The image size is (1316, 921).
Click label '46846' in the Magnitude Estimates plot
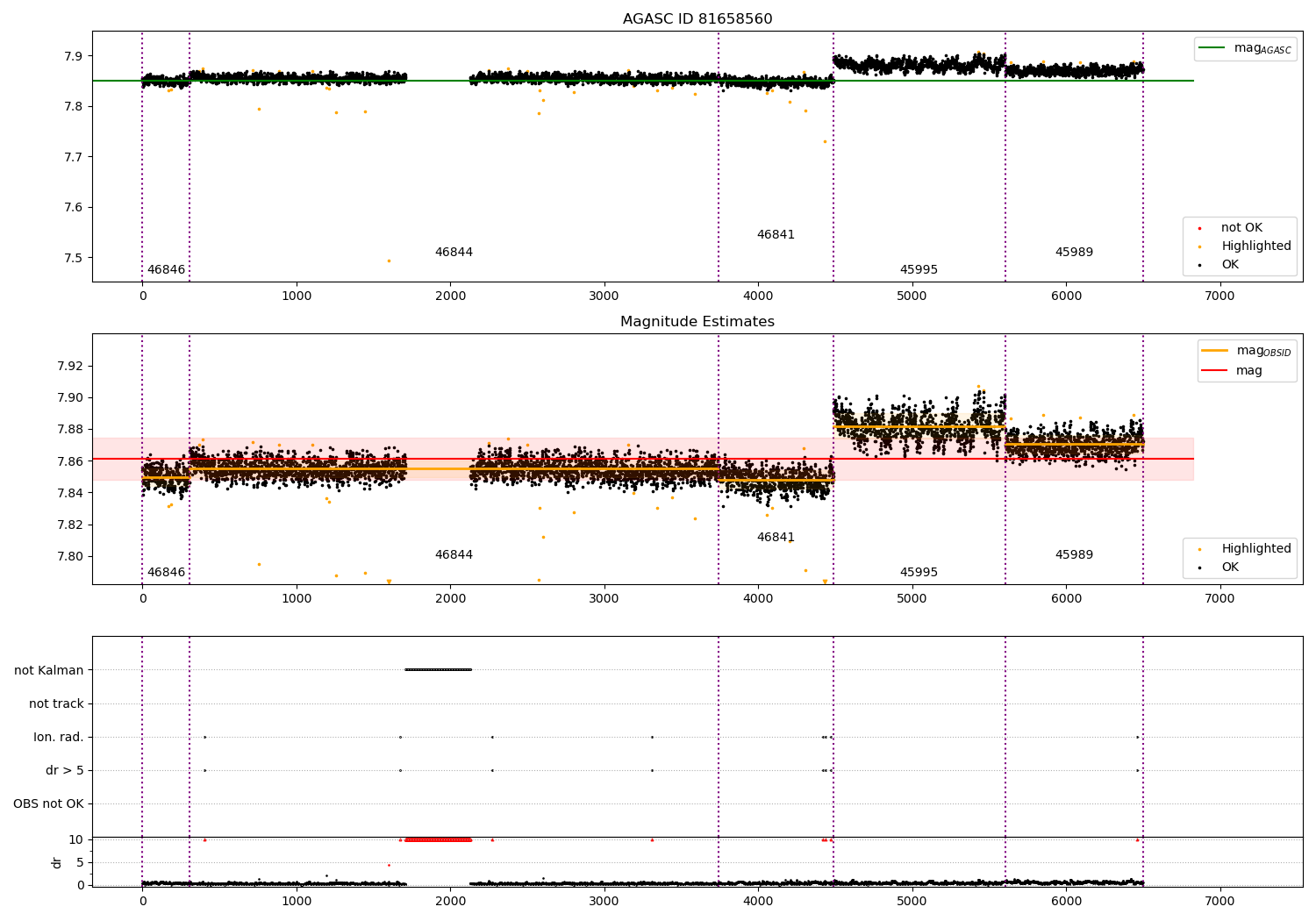tap(166, 573)
